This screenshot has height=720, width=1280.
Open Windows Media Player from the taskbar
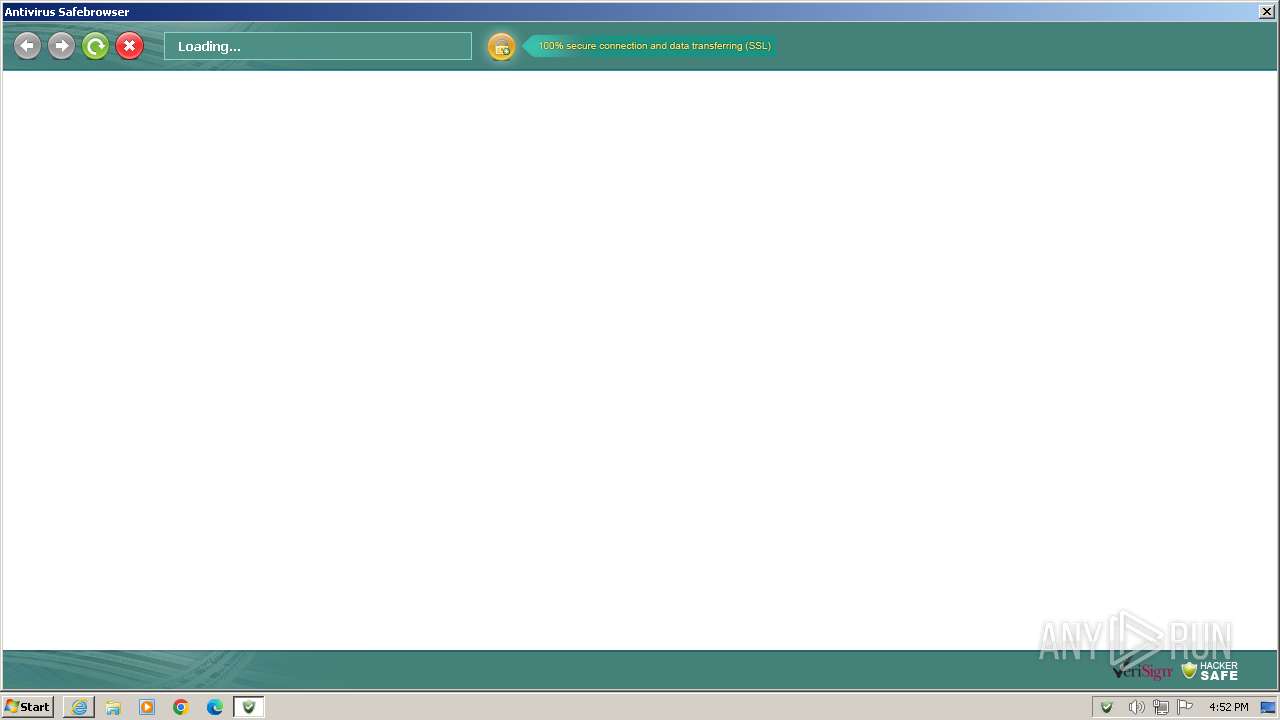pyautogui.click(x=147, y=707)
